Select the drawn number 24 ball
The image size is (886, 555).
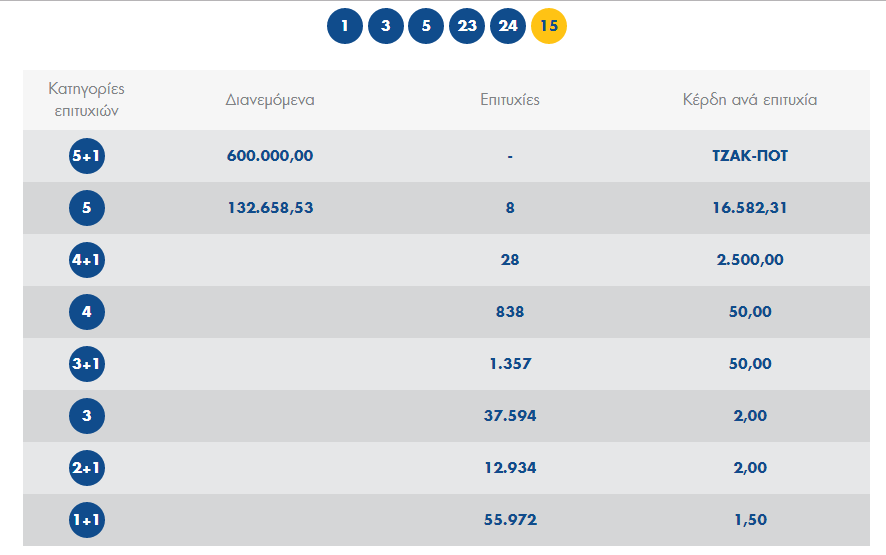pos(508,26)
